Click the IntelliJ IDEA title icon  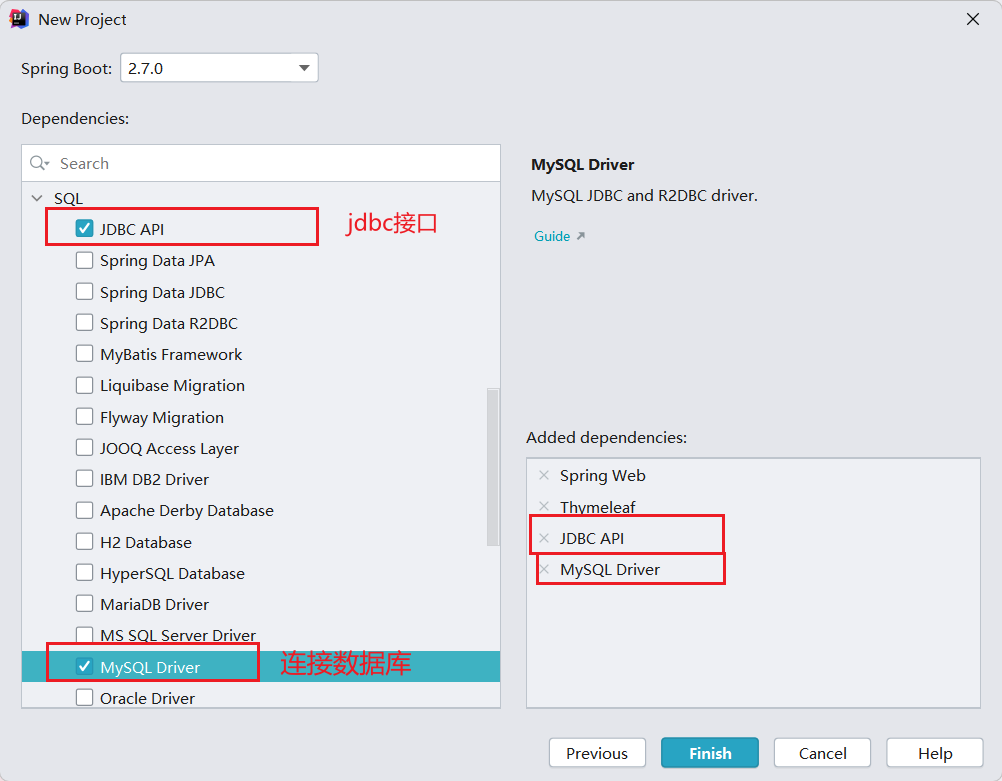point(19,19)
